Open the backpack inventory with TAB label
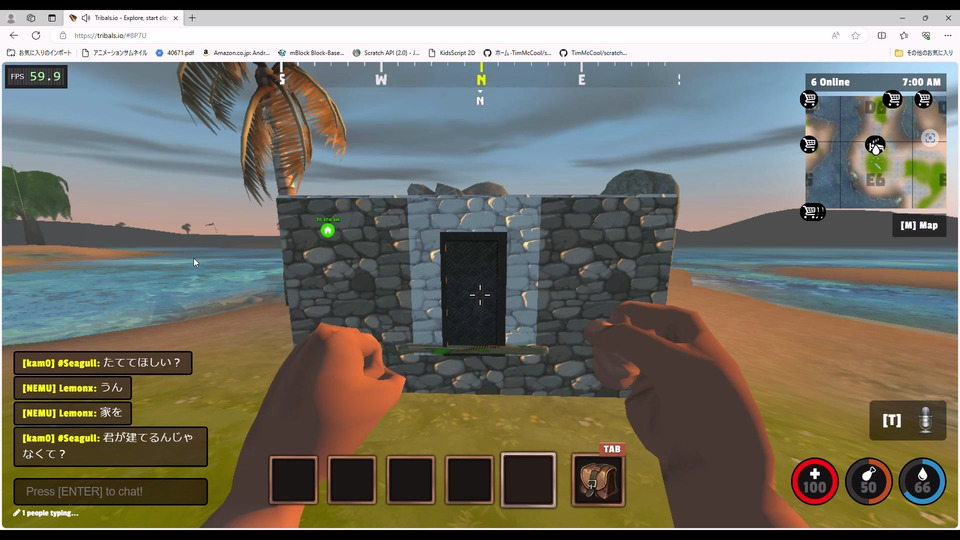Screen dimensions: 960x540 [x=598, y=479]
